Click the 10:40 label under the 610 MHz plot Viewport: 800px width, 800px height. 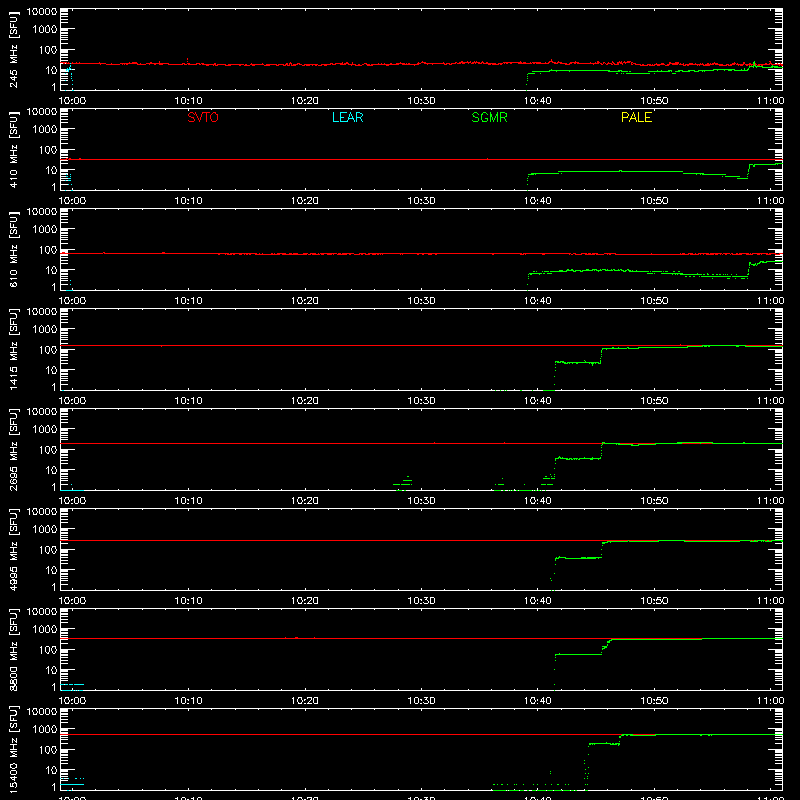click(538, 301)
